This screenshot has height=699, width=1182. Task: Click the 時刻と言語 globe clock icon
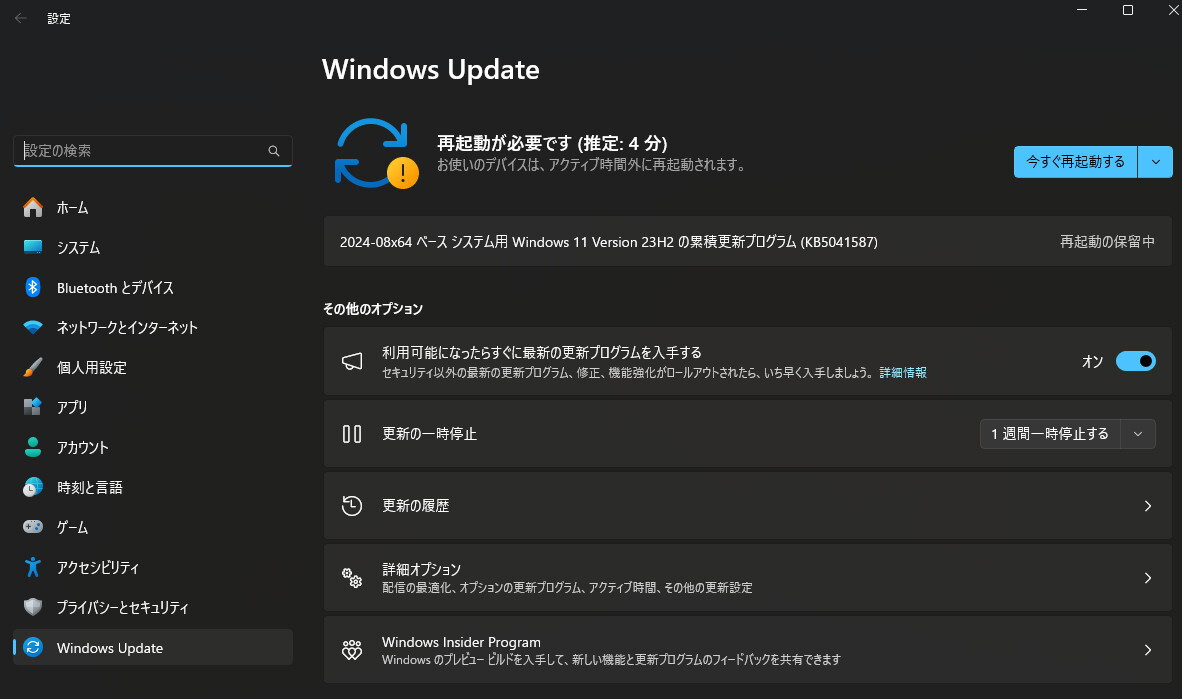(32, 487)
